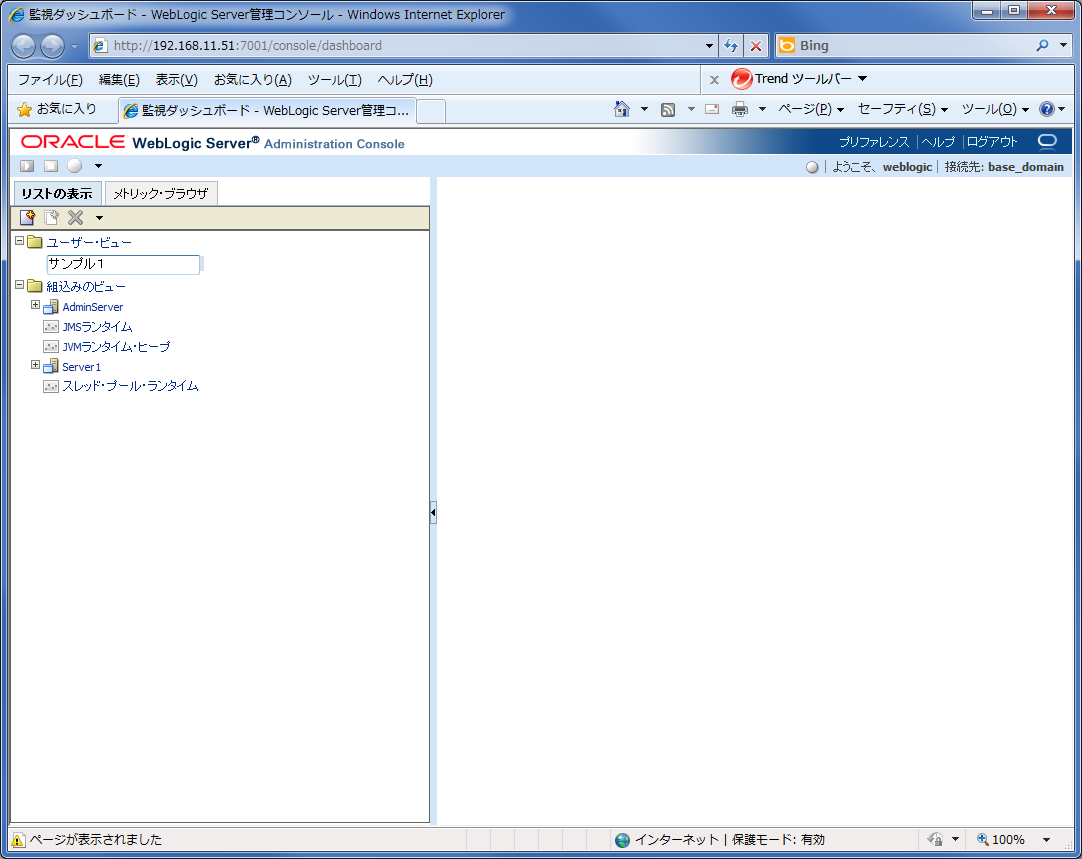Click the refresh page icon

(731, 46)
